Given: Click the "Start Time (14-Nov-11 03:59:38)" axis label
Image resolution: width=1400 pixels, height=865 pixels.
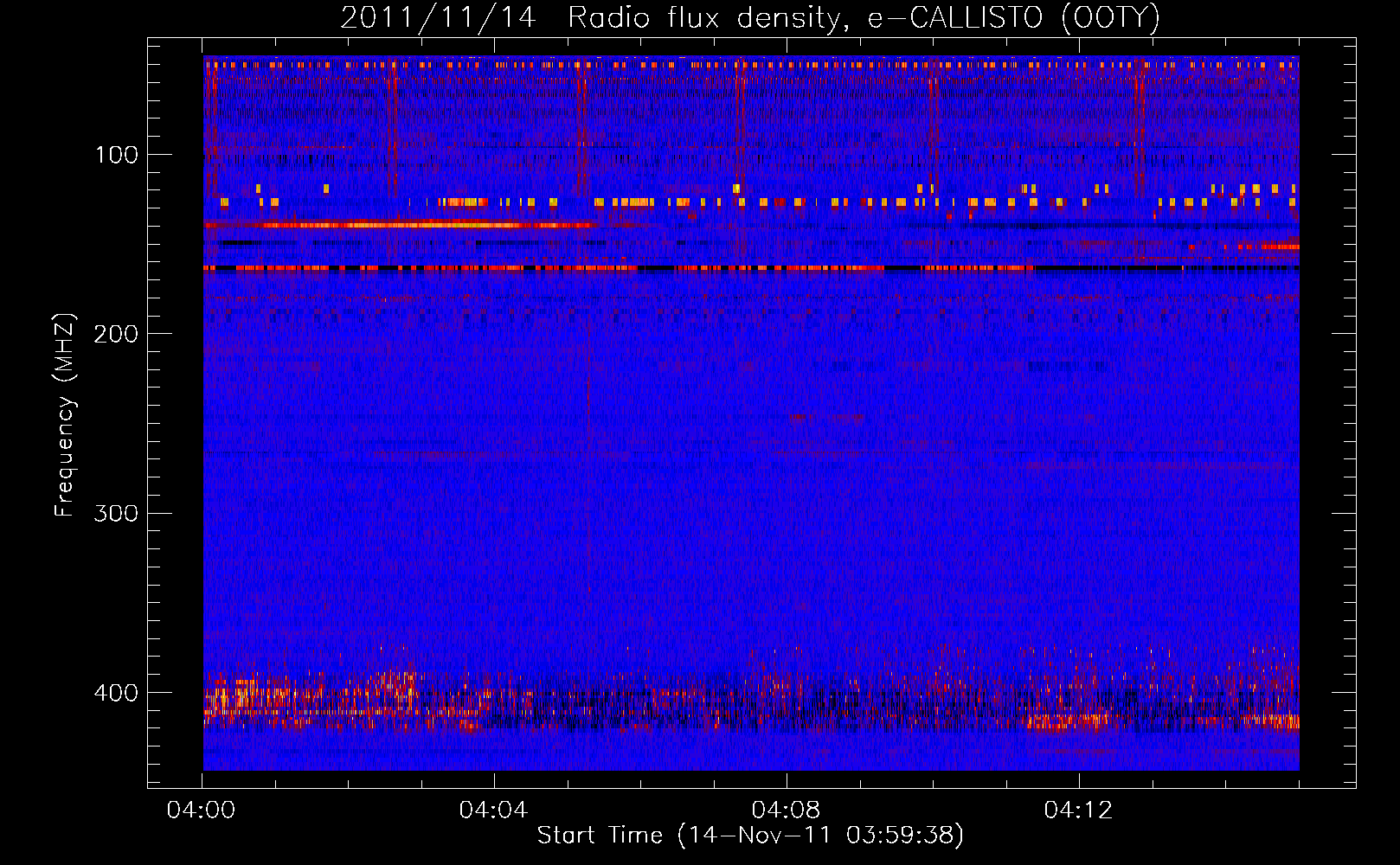Looking at the screenshot, I should [750, 836].
